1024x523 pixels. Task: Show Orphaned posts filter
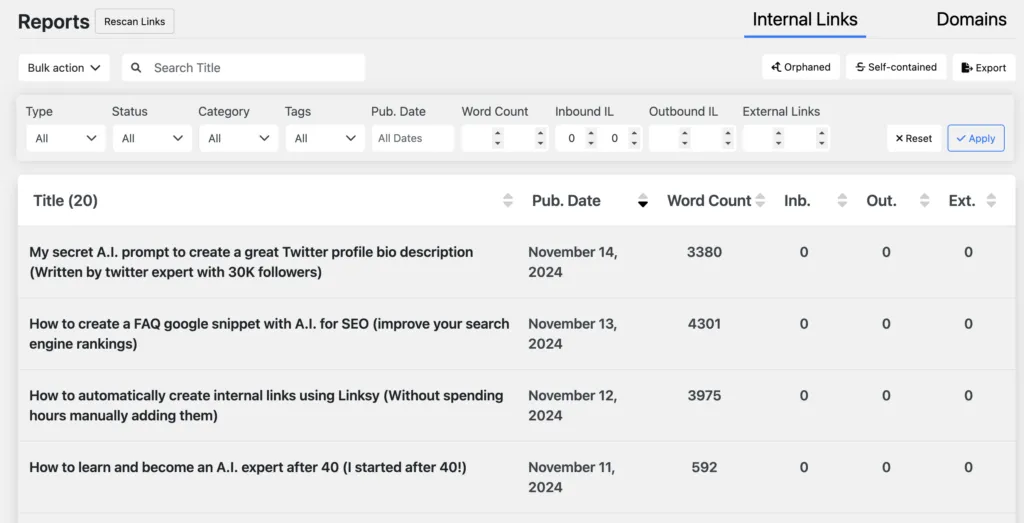(x=800, y=67)
